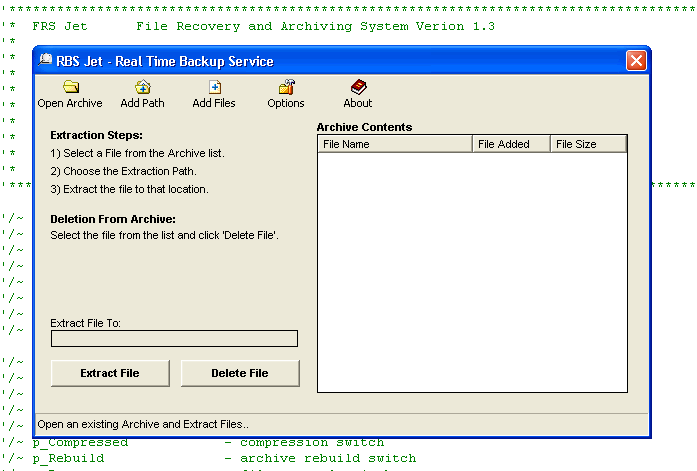
Task: Click the About book icon
Action: pos(358,88)
